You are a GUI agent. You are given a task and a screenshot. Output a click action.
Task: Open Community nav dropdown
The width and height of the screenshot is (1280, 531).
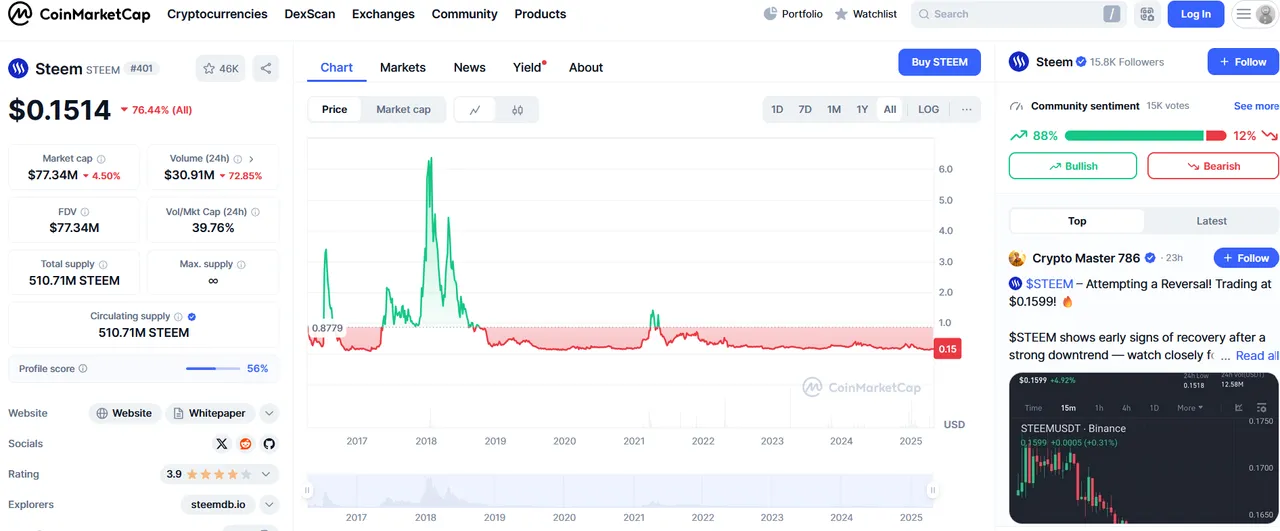point(464,14)
